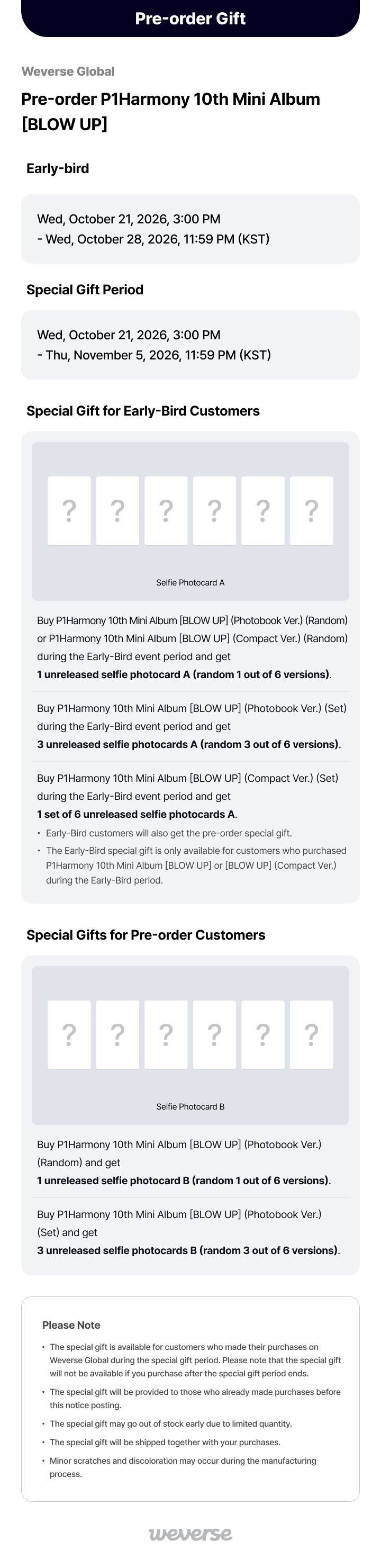Click the Please Note heading
Viewport: 381px width, 1568px height.
[x=71, y=1325]
